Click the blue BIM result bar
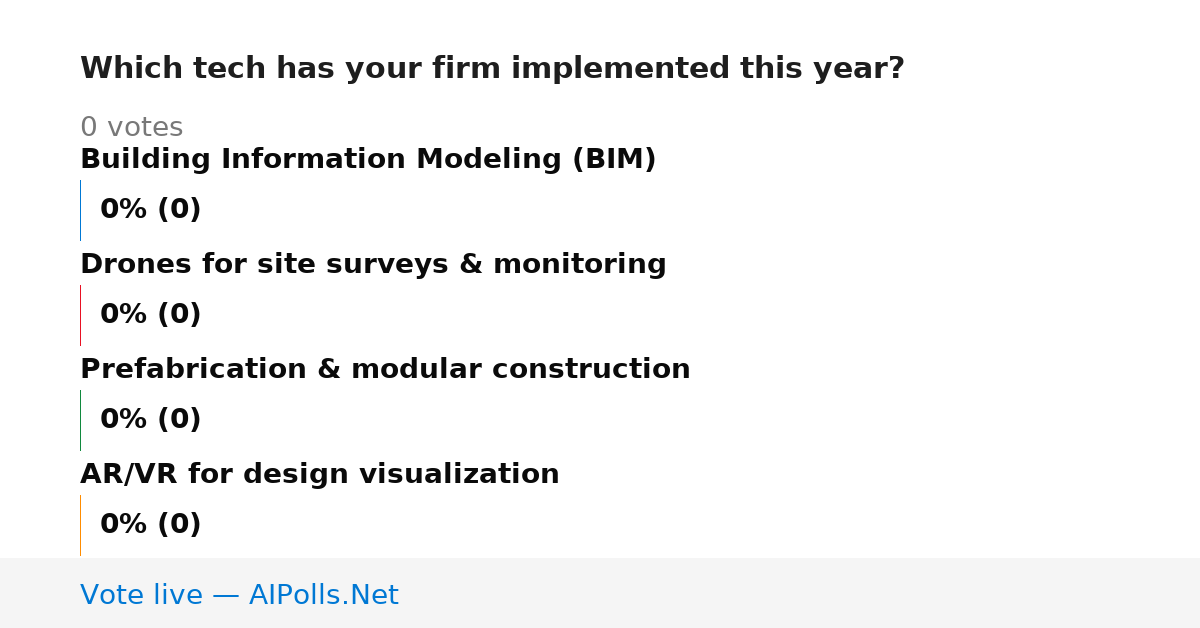Screen dimensions: 1200x628 [80, 210]
